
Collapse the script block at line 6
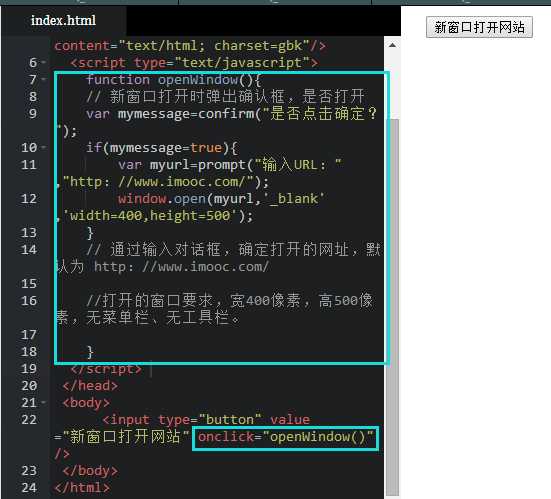point(44,63)
